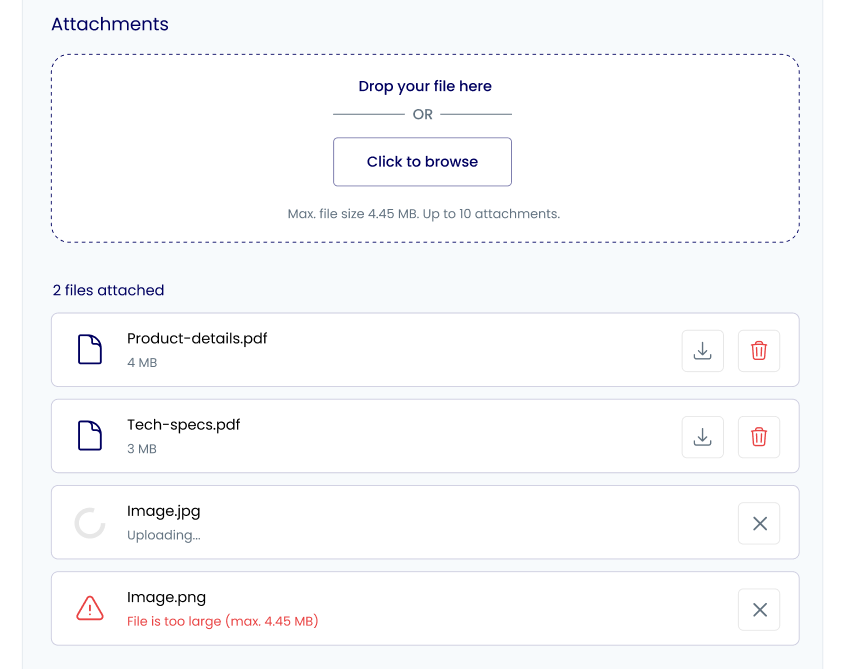Click the File is too large error text

tap(223, 621)
